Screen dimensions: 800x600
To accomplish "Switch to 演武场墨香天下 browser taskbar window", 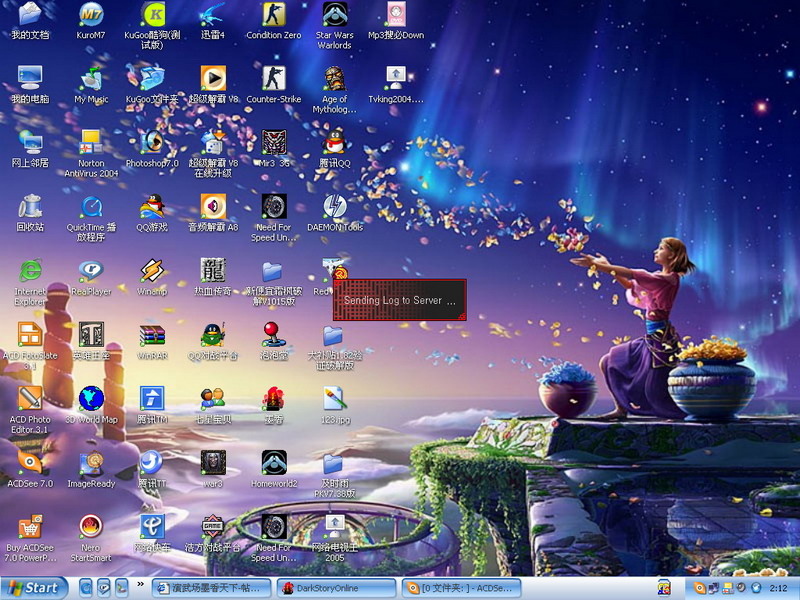I will tap(212, 588).
